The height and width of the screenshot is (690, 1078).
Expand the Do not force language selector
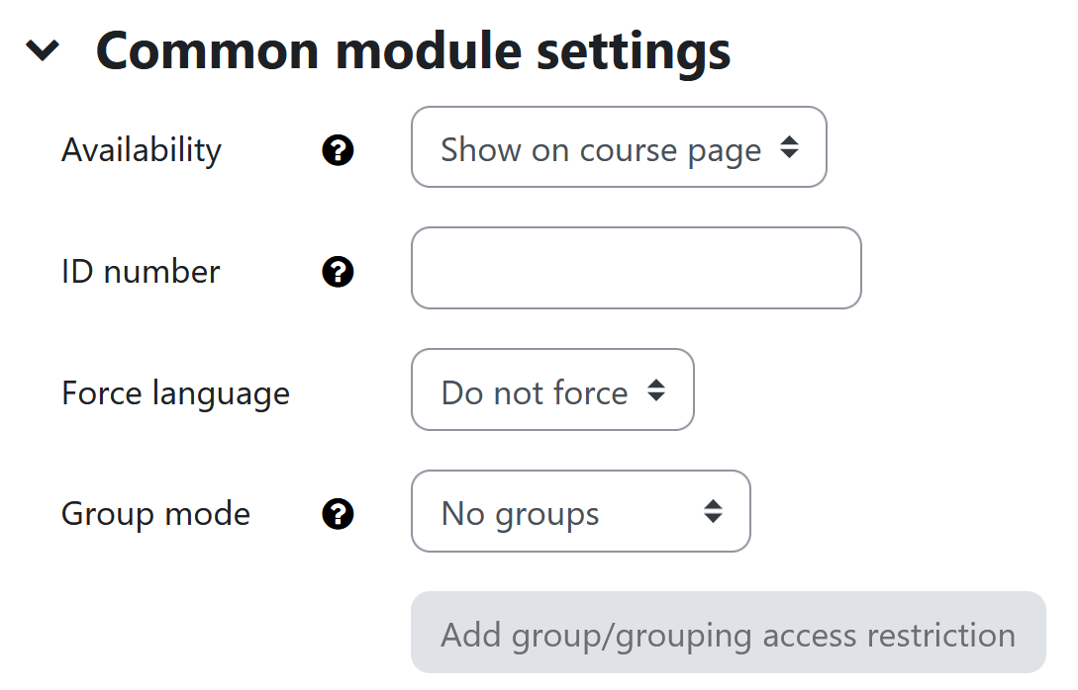pos(551,390)
